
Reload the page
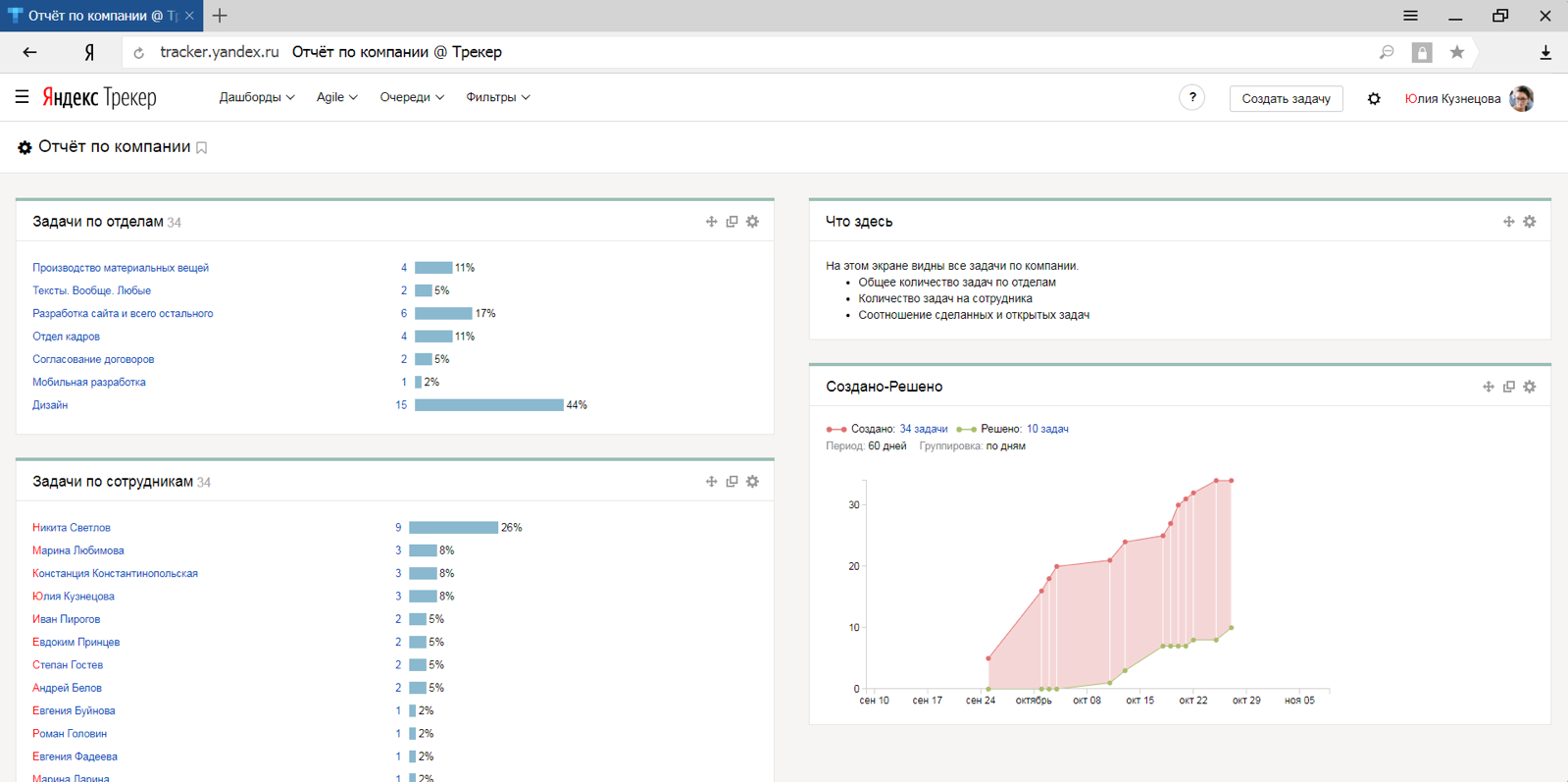pyautogui.click(x=138, y=53)
